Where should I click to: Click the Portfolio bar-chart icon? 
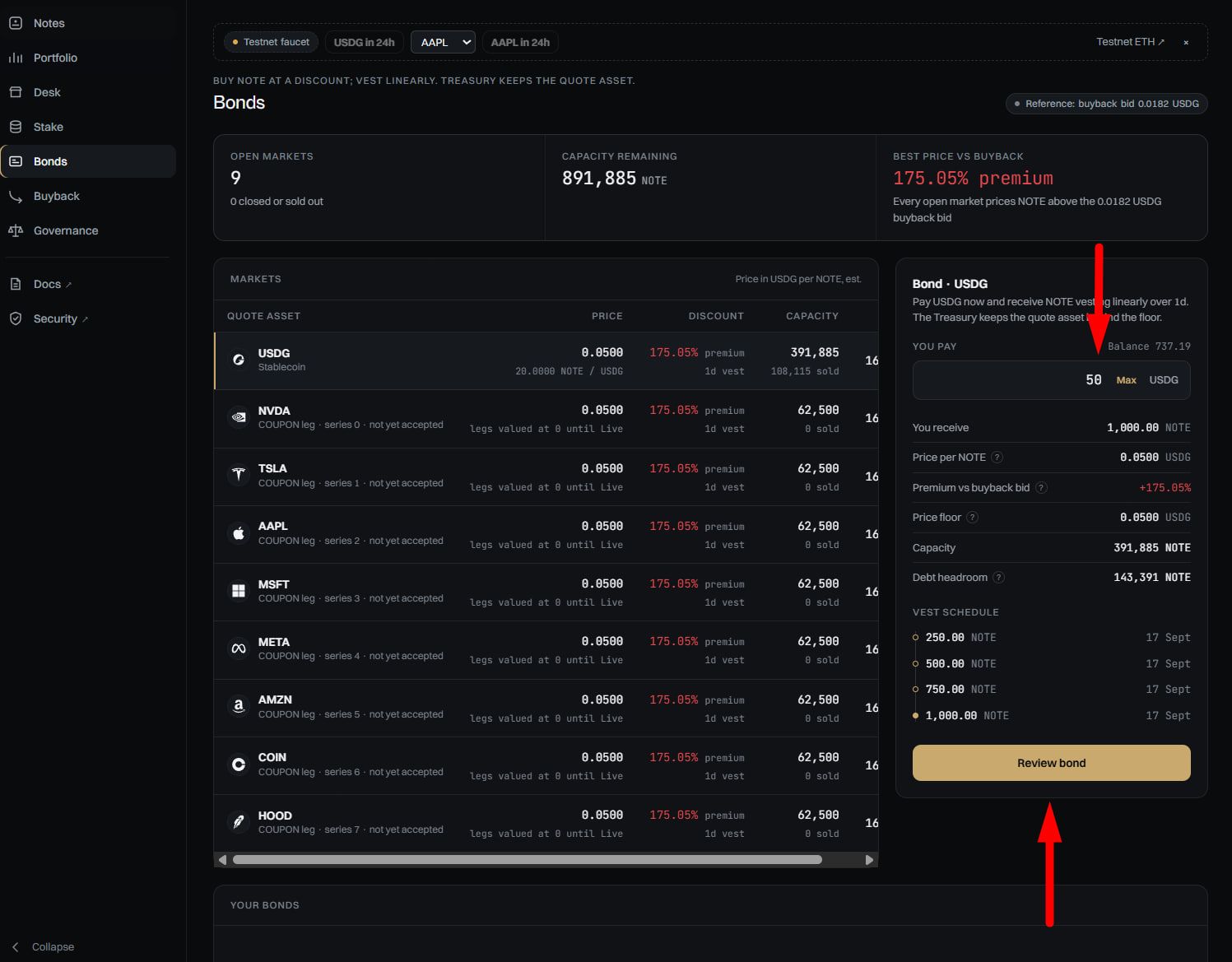tap(16, 58)
